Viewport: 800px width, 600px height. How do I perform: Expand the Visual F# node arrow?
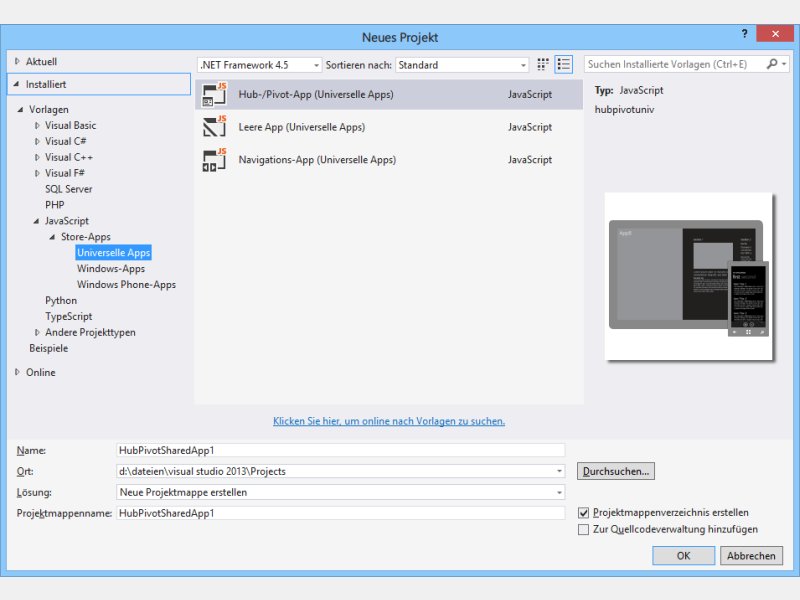pyautogui.click(x=37, y=173)
